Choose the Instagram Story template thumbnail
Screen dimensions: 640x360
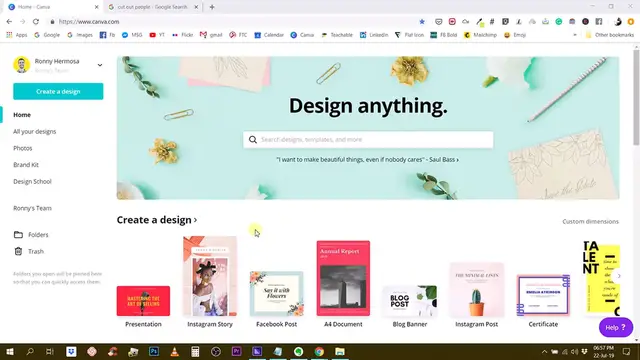click(210, 276)
